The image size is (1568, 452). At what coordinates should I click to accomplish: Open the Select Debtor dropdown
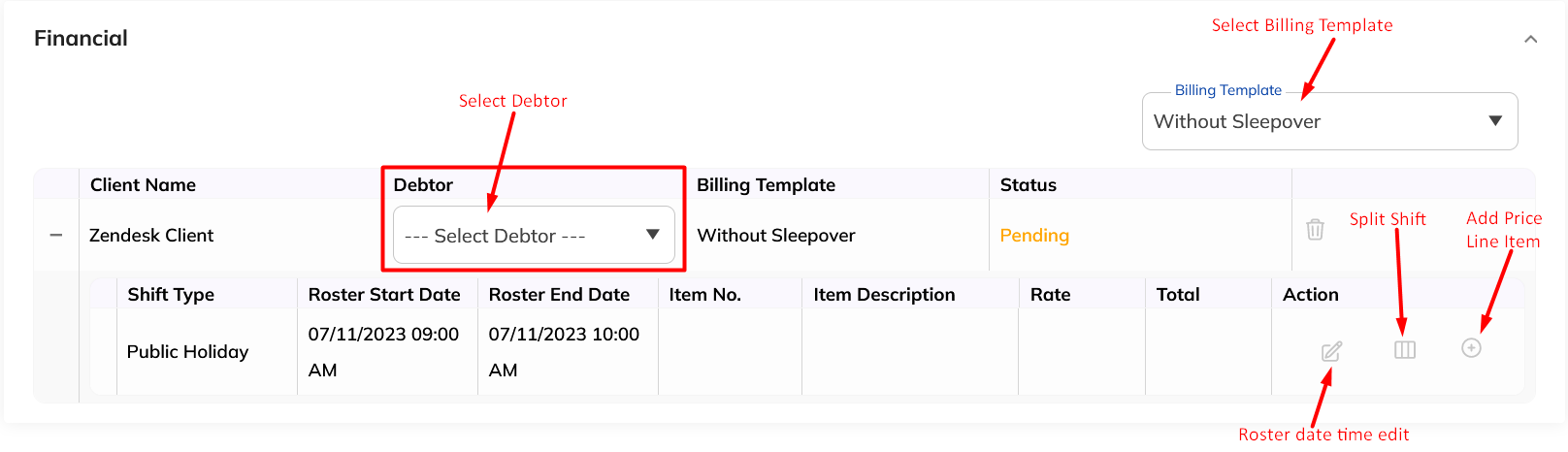533,235
